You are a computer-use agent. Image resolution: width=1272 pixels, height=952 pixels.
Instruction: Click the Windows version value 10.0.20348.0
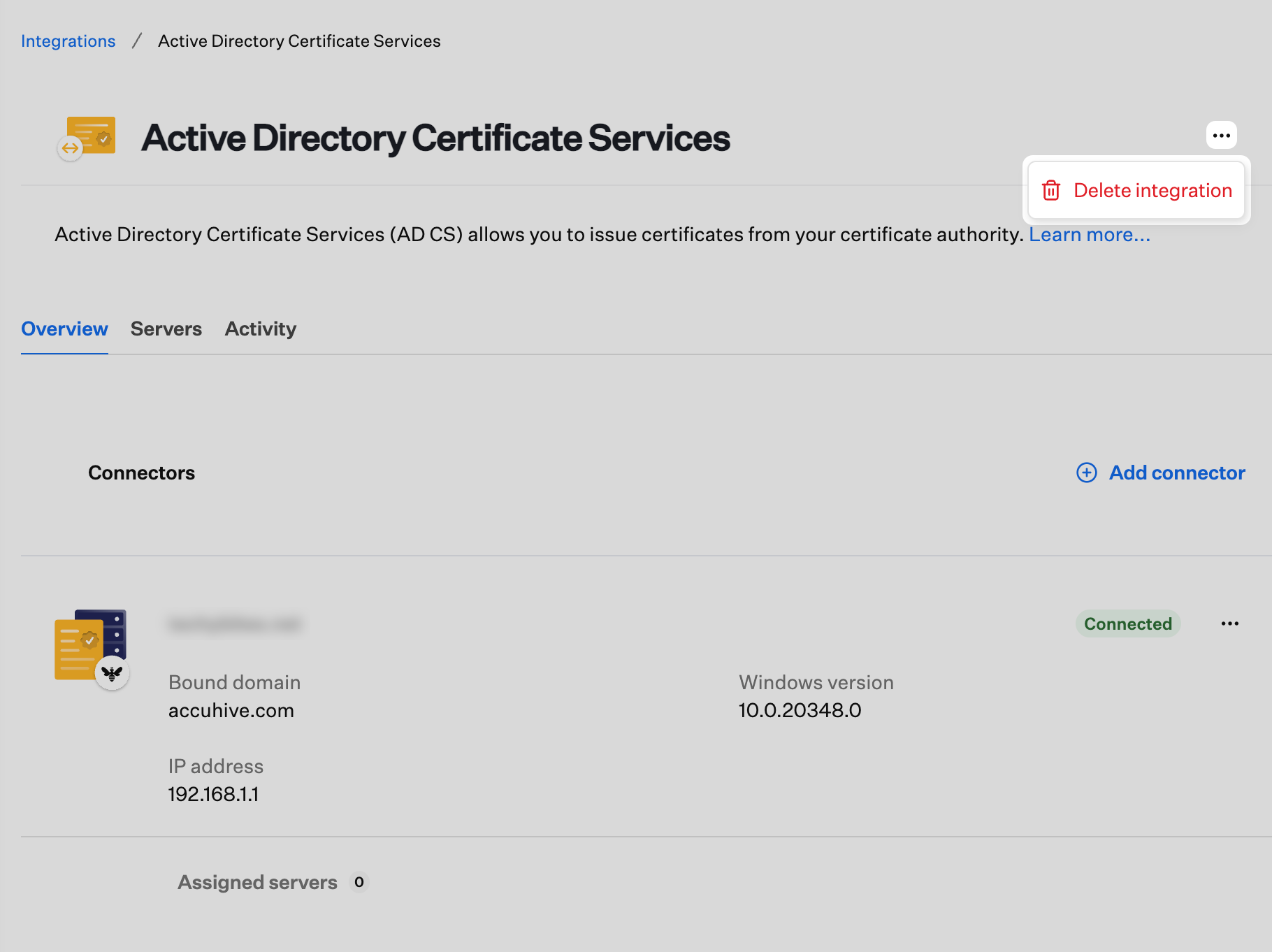pyautogui.click(x=800, y=710)
